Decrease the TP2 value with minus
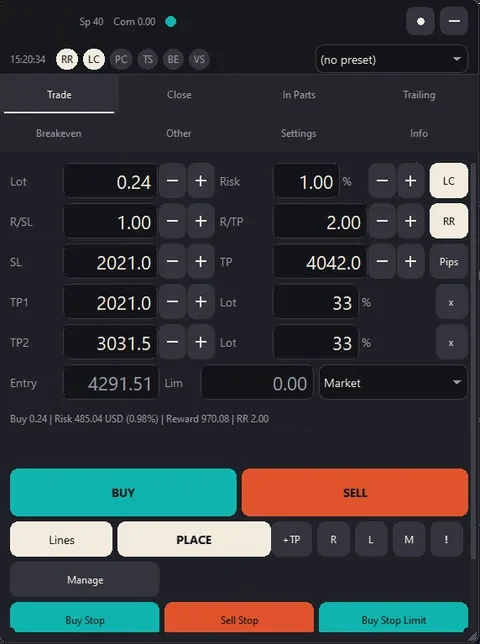 coord(172,342)
